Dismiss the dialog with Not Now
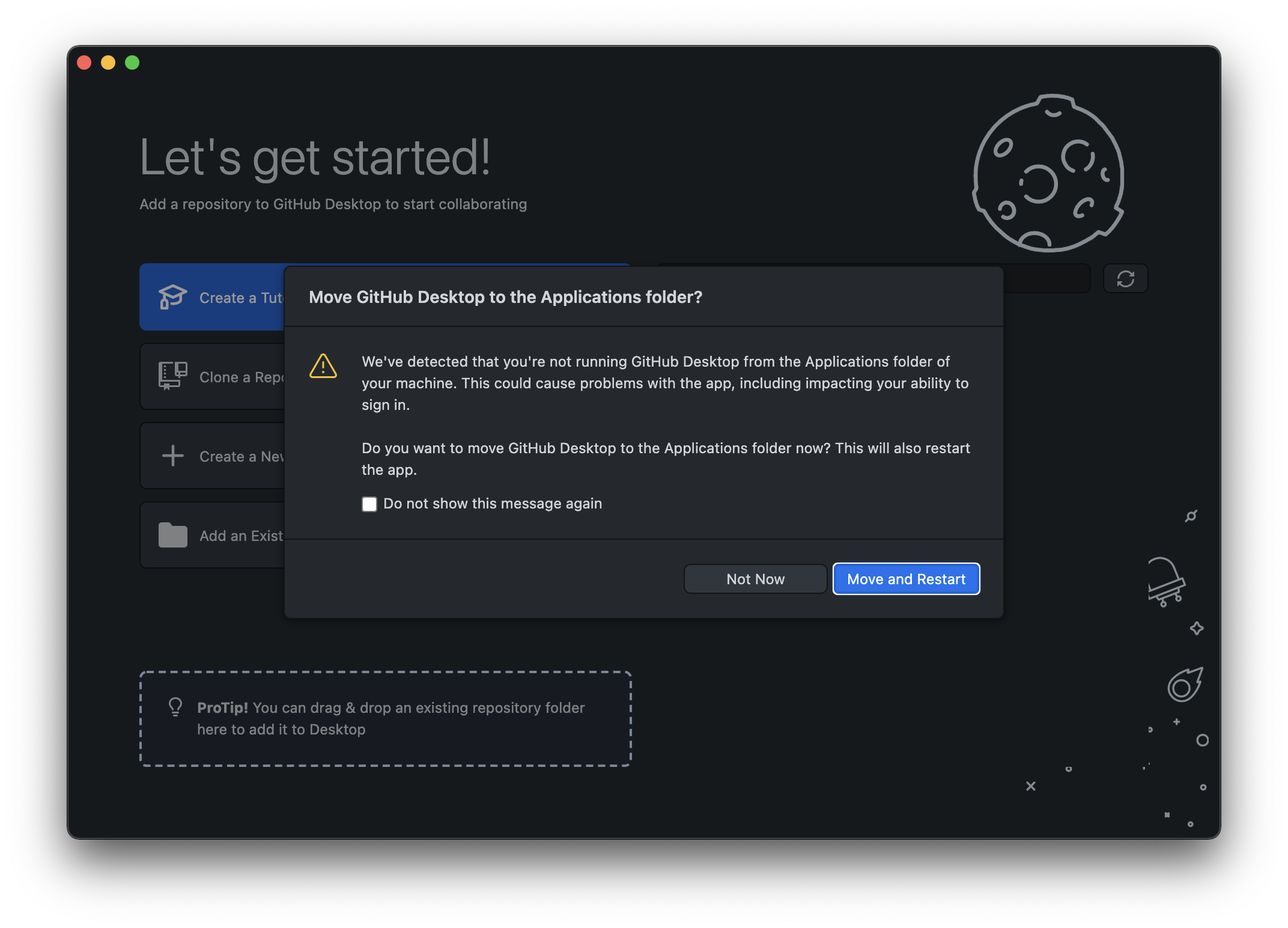The height and width of the screenshot is (928, 1288). point(755,579)
